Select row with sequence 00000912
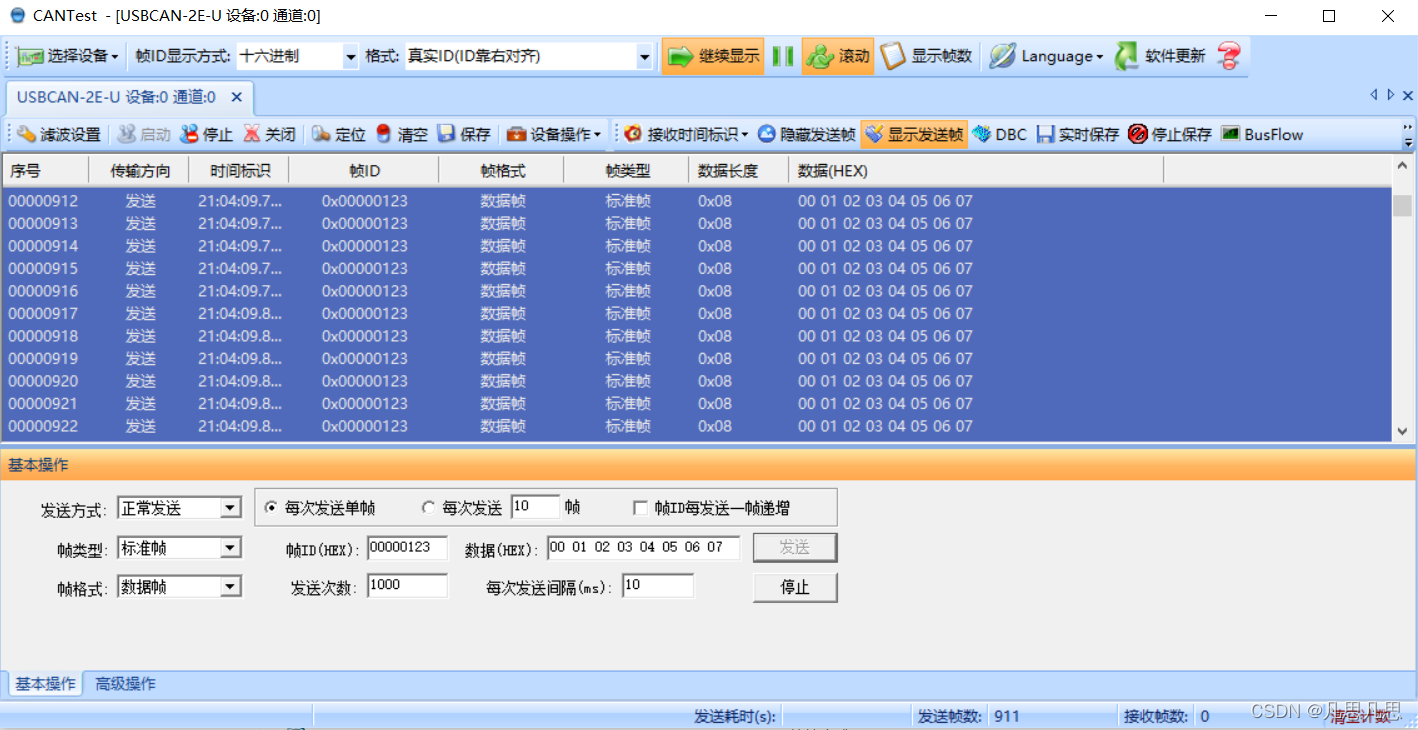Image resolution: width=1418 pixels, height=730 pixels. pyautogui.click(x=696, y=201)
